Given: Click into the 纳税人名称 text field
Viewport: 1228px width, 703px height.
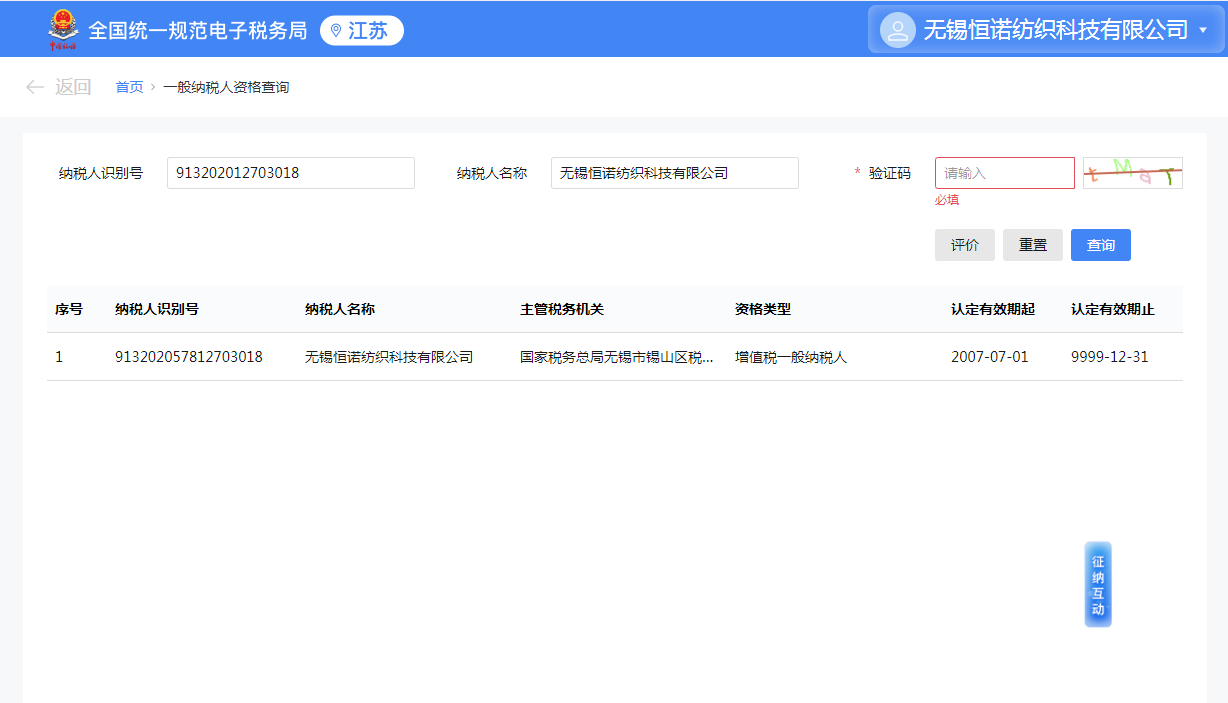Looking at the screenshot, I should tap(674, 173).
